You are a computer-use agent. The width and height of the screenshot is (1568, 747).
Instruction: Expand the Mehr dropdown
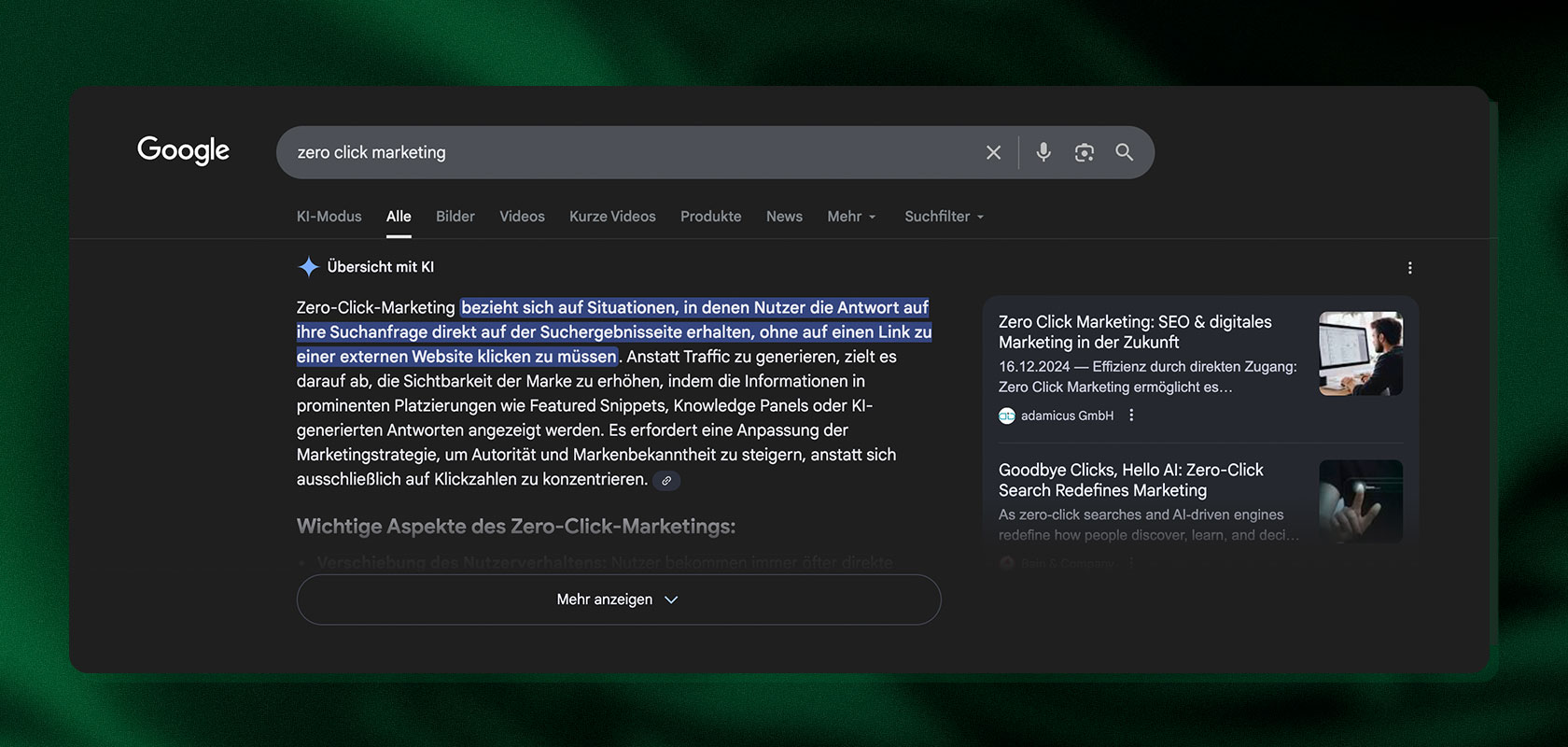point(851,217)
